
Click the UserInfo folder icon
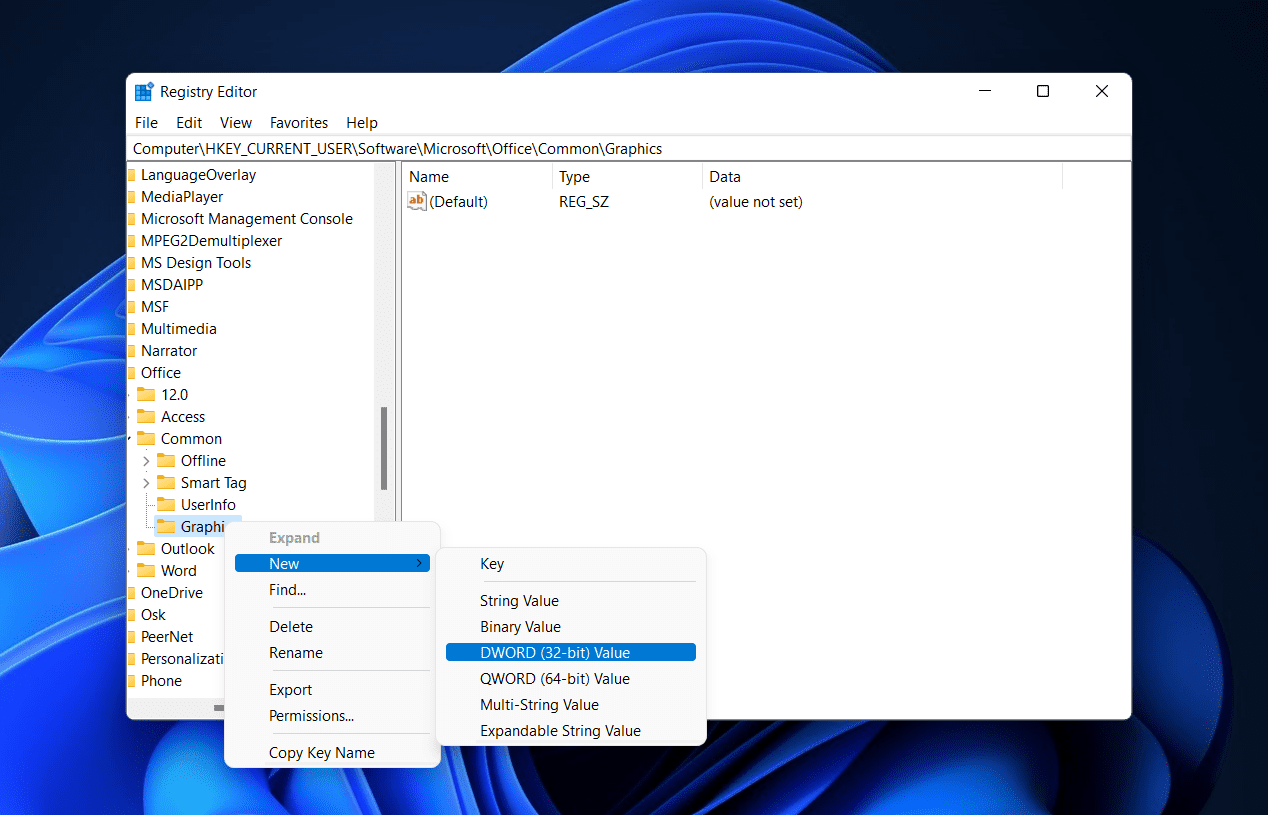coord(166,505)
